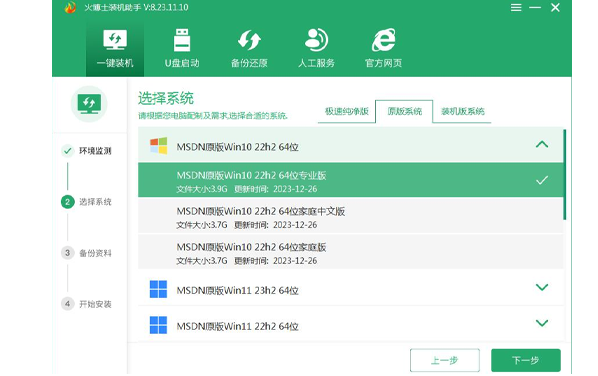
Task: Open the 官方网页 official website
Action: pyautogui.click(x=383, y=49)
